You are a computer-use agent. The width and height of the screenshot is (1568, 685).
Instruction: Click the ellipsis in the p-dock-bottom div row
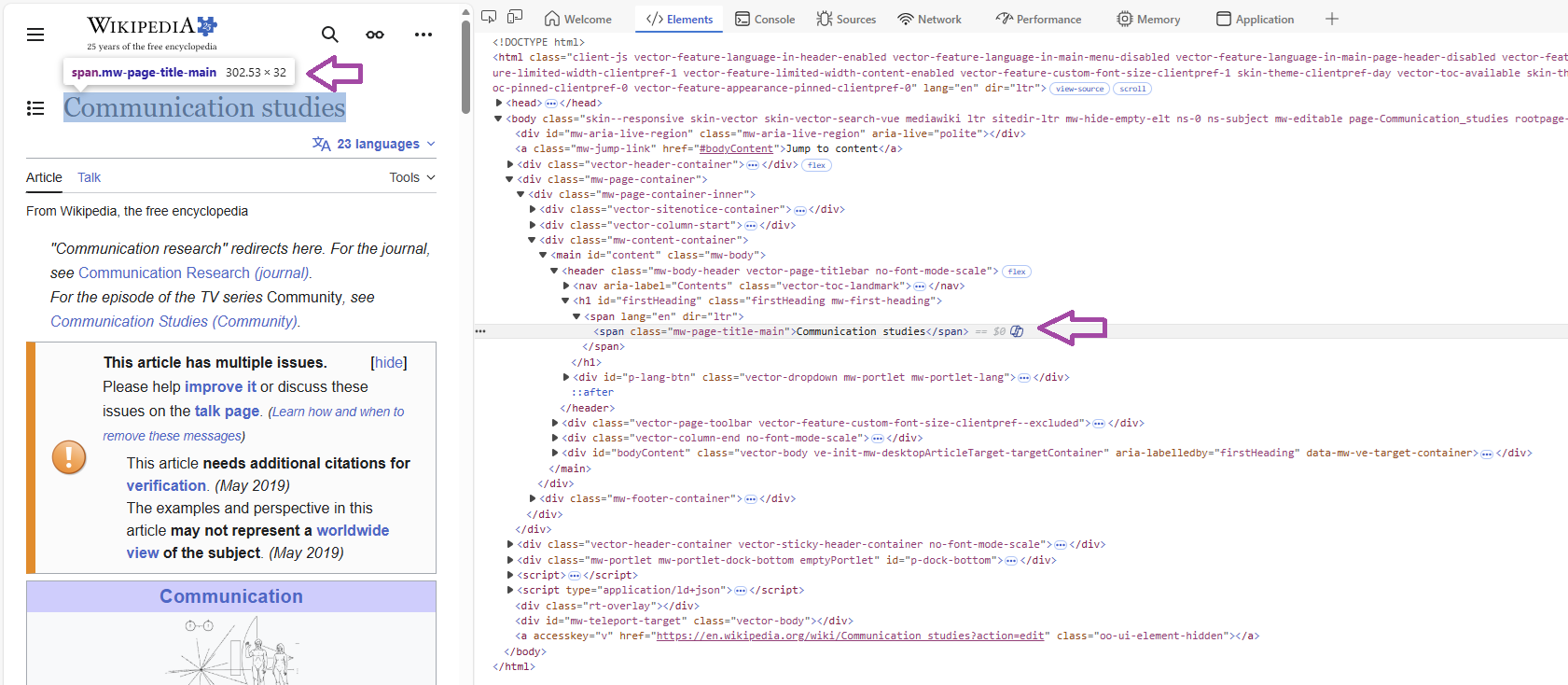click(1011, 561)
